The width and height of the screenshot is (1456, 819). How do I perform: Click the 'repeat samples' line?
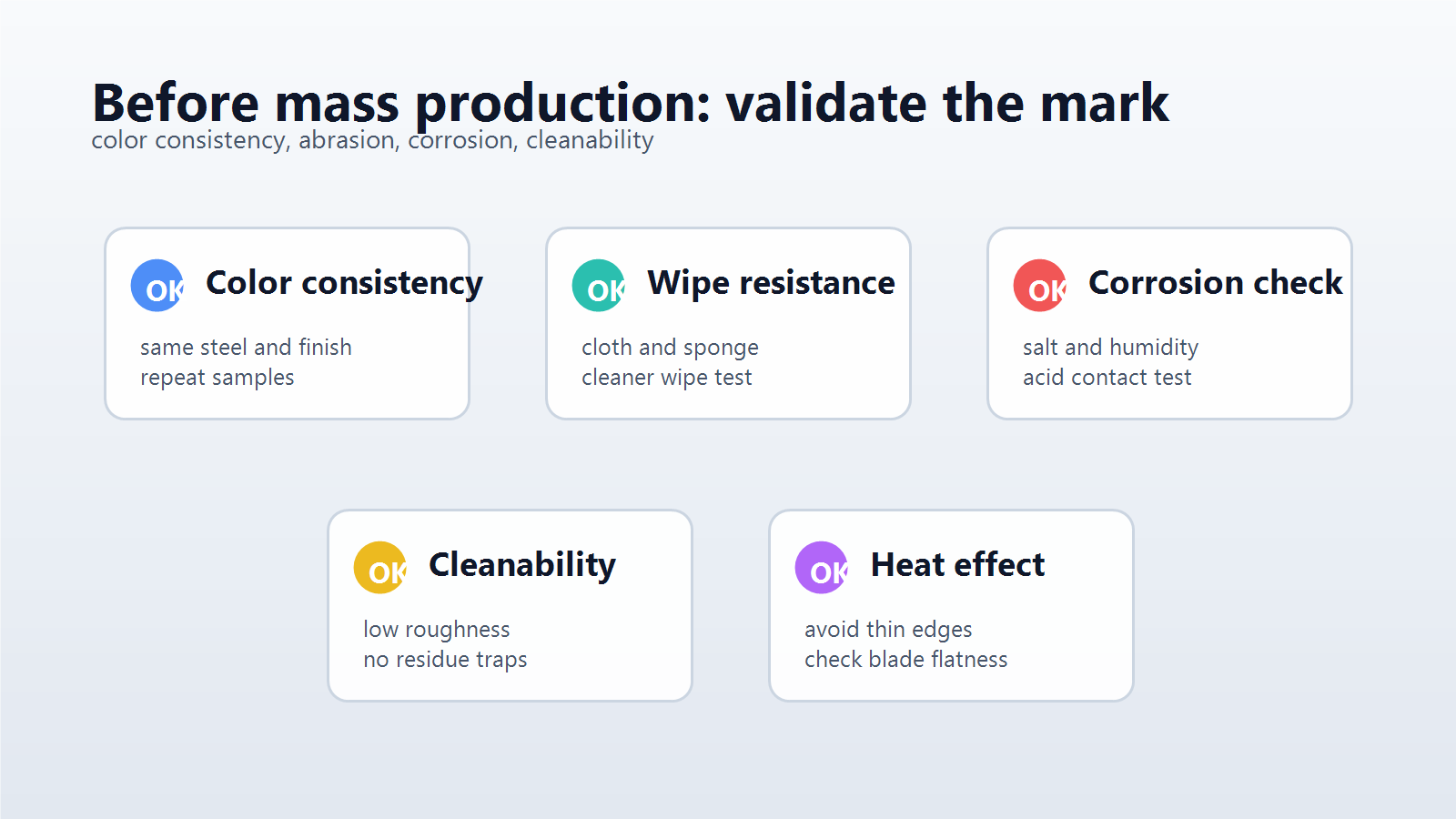click(x=217, y=378)
